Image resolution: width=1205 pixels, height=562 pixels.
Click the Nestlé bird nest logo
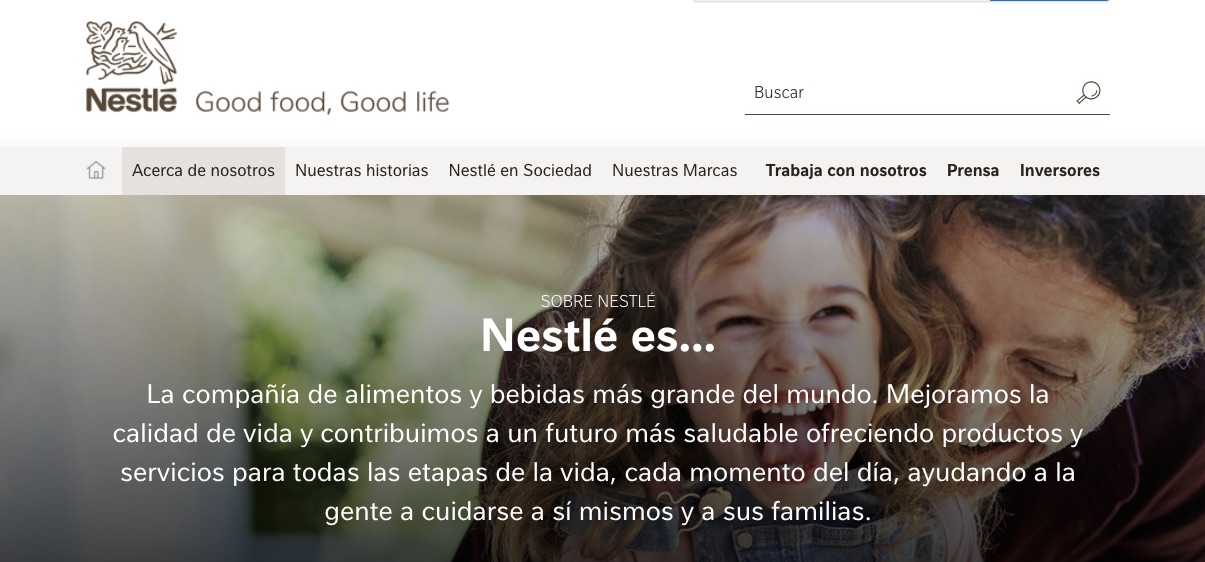pyautogui.click(x=131, y=52)
